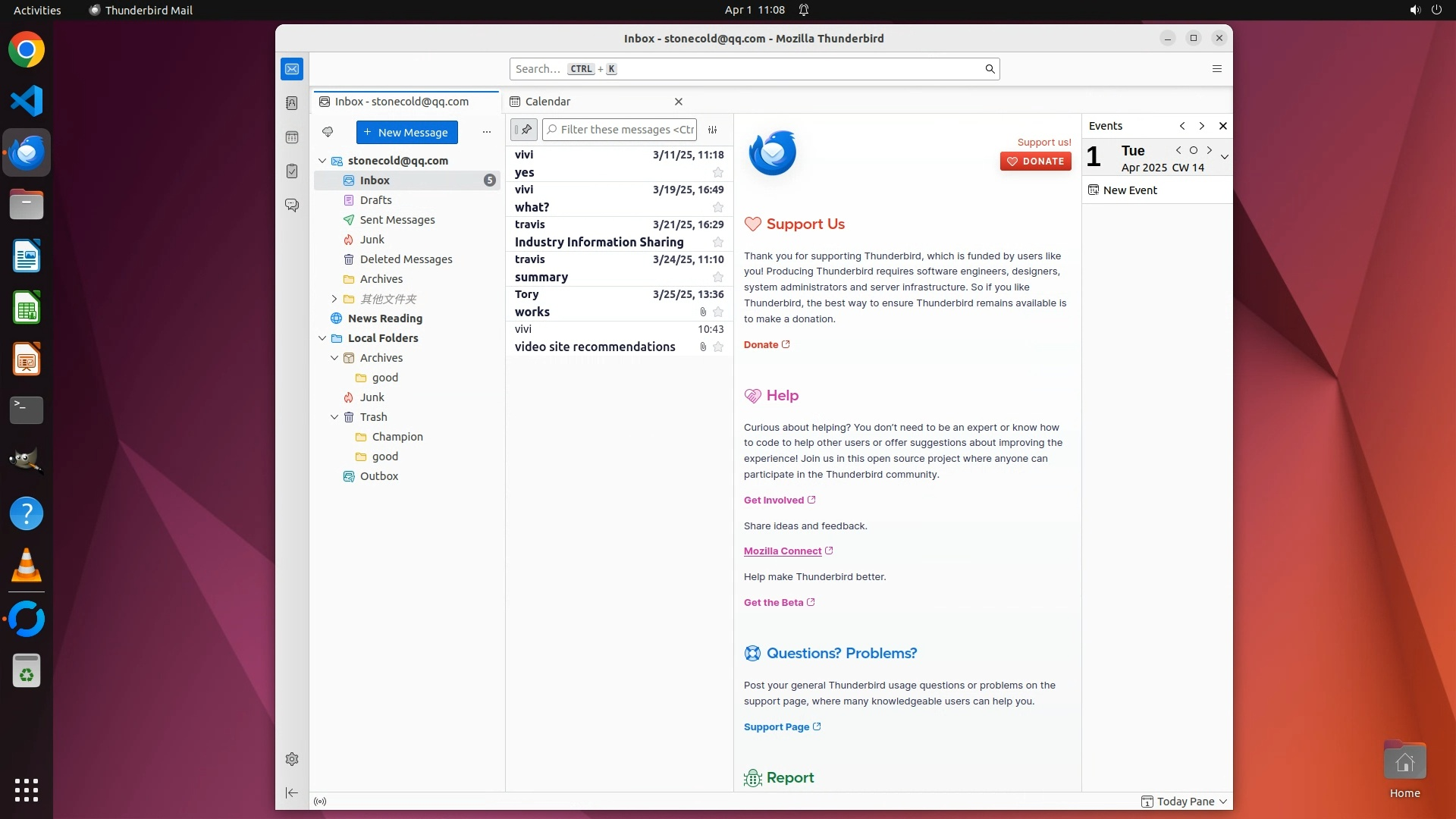Open the Tasks space icon
1456x819 pixels.
coord(292,171)
